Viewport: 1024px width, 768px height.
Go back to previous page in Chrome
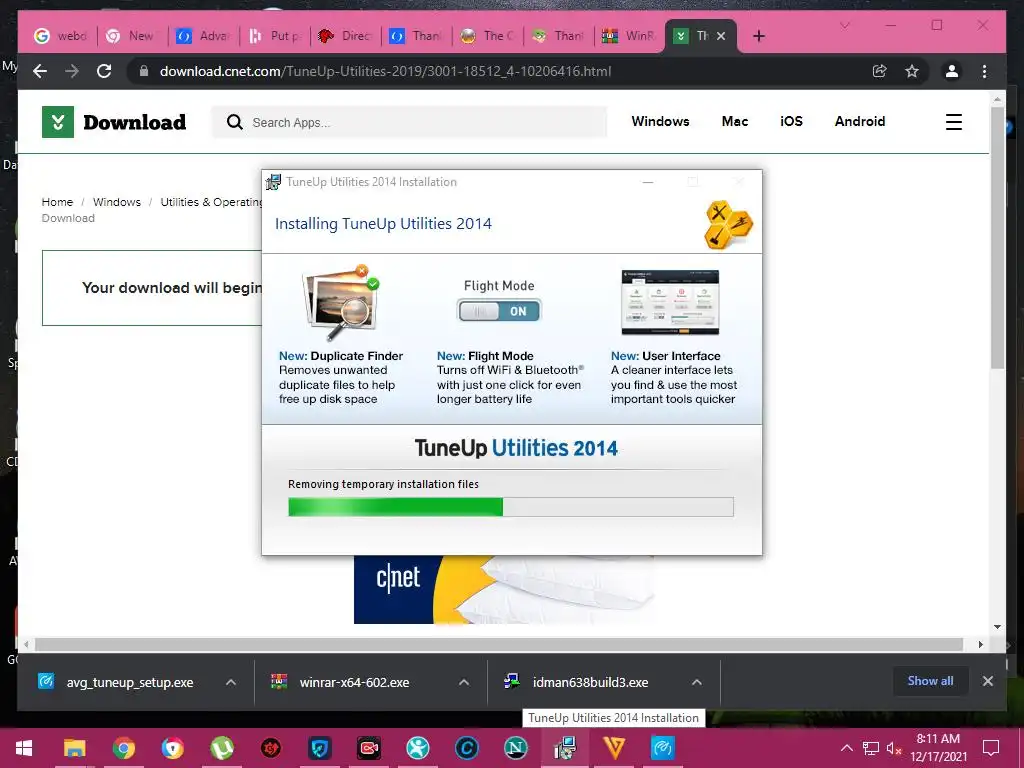coord(40,71)
